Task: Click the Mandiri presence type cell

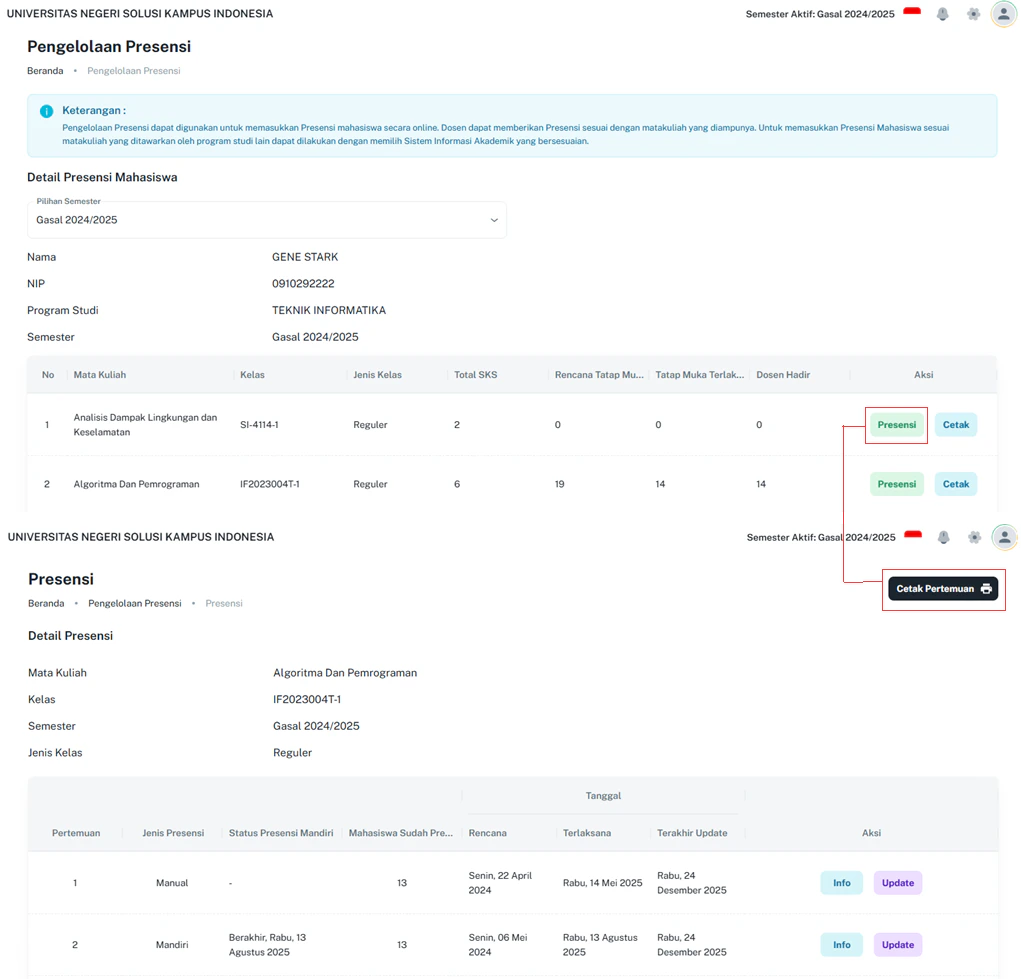Action: point(171,945)
